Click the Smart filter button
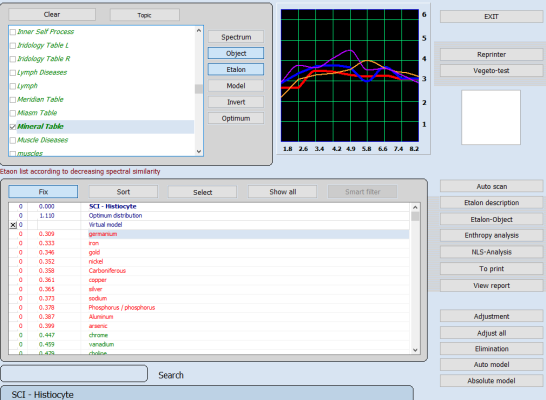546x400 pixels. coord(362,191)
